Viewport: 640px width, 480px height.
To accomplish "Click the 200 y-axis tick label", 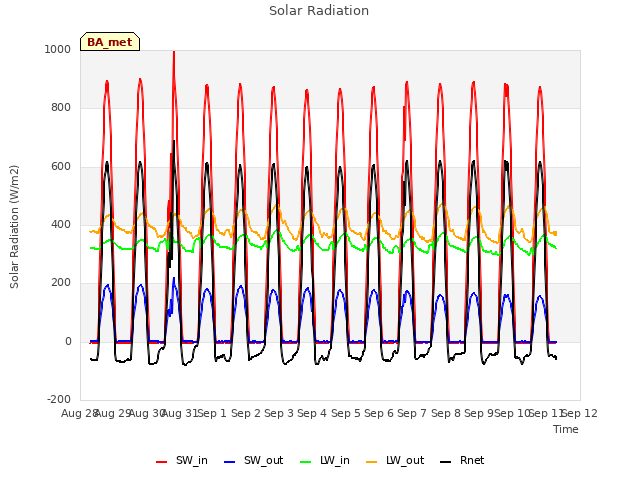I will 61,283.
